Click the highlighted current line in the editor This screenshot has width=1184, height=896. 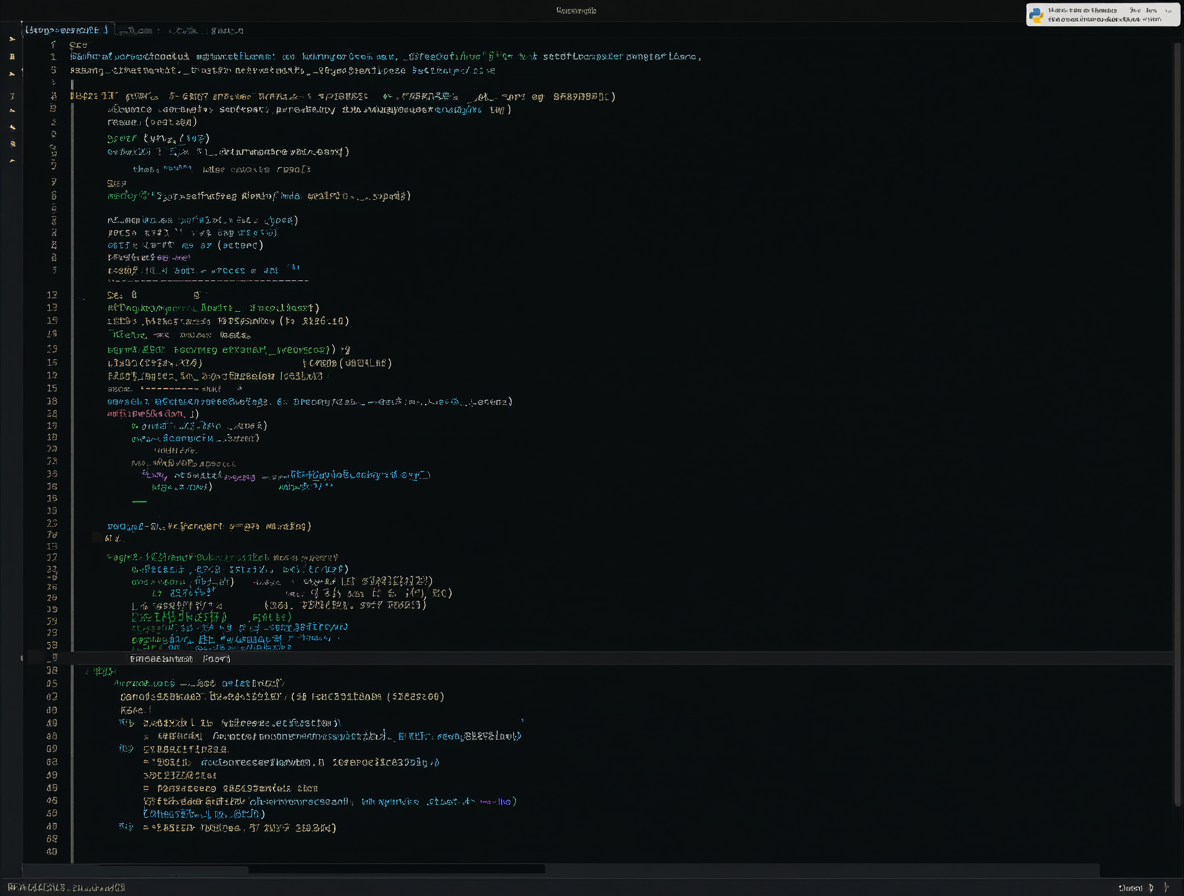point(600,658)
